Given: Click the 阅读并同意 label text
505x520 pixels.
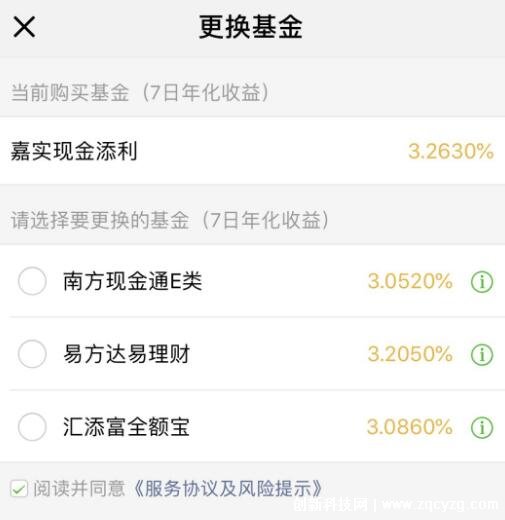Looking at the screenshot, I should 79,489.
